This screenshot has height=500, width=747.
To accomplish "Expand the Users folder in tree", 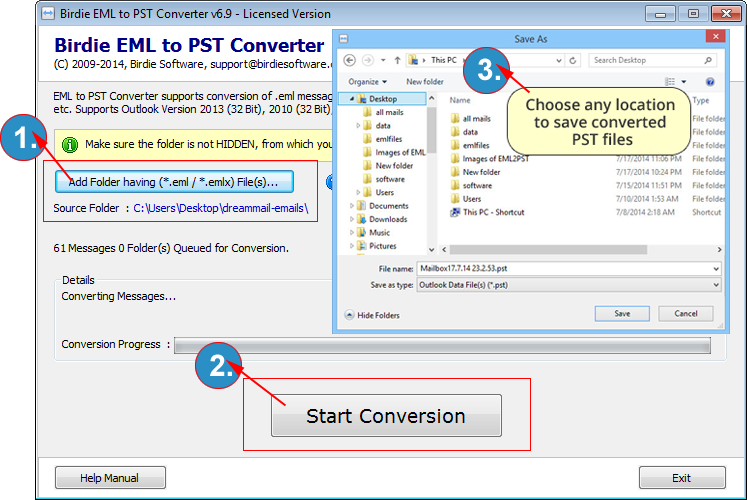I will point(358,192).
